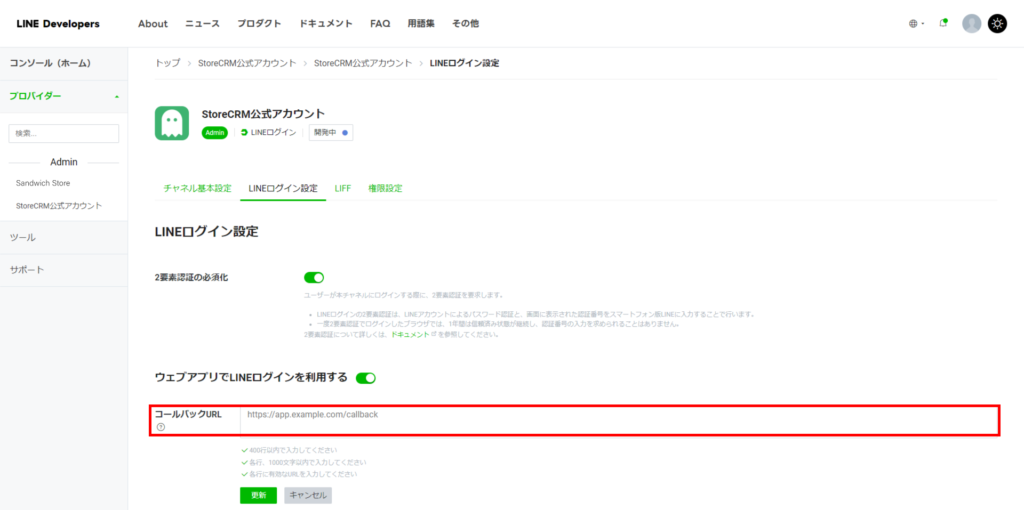Click the StoreCRM公式アカウント channel title
Viewport: 1024px width, 510px height.
point(263,114)
